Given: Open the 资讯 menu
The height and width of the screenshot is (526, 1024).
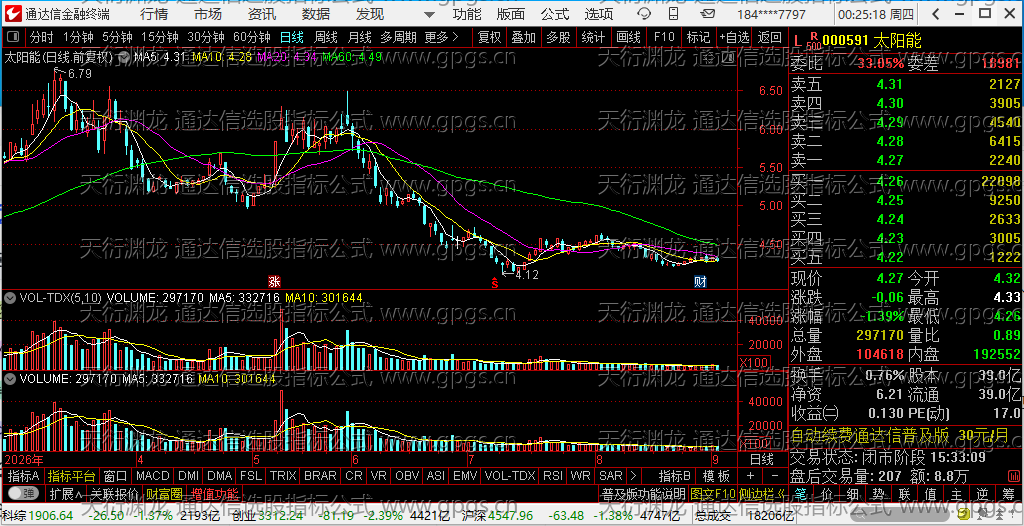Looking at the screenshot, I should pos(262,14).
